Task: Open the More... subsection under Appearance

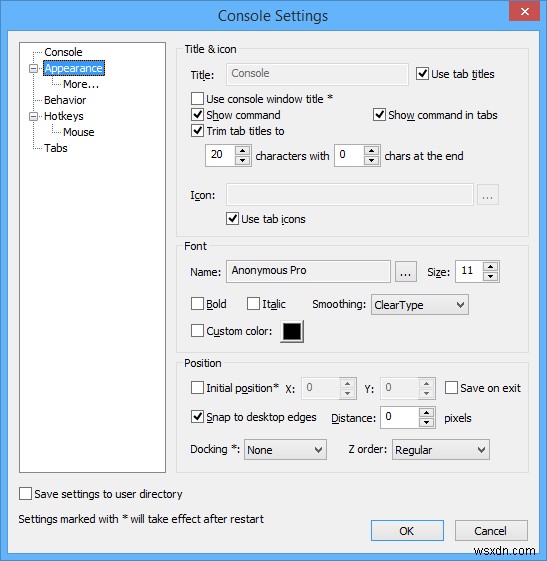Action: 81,84
